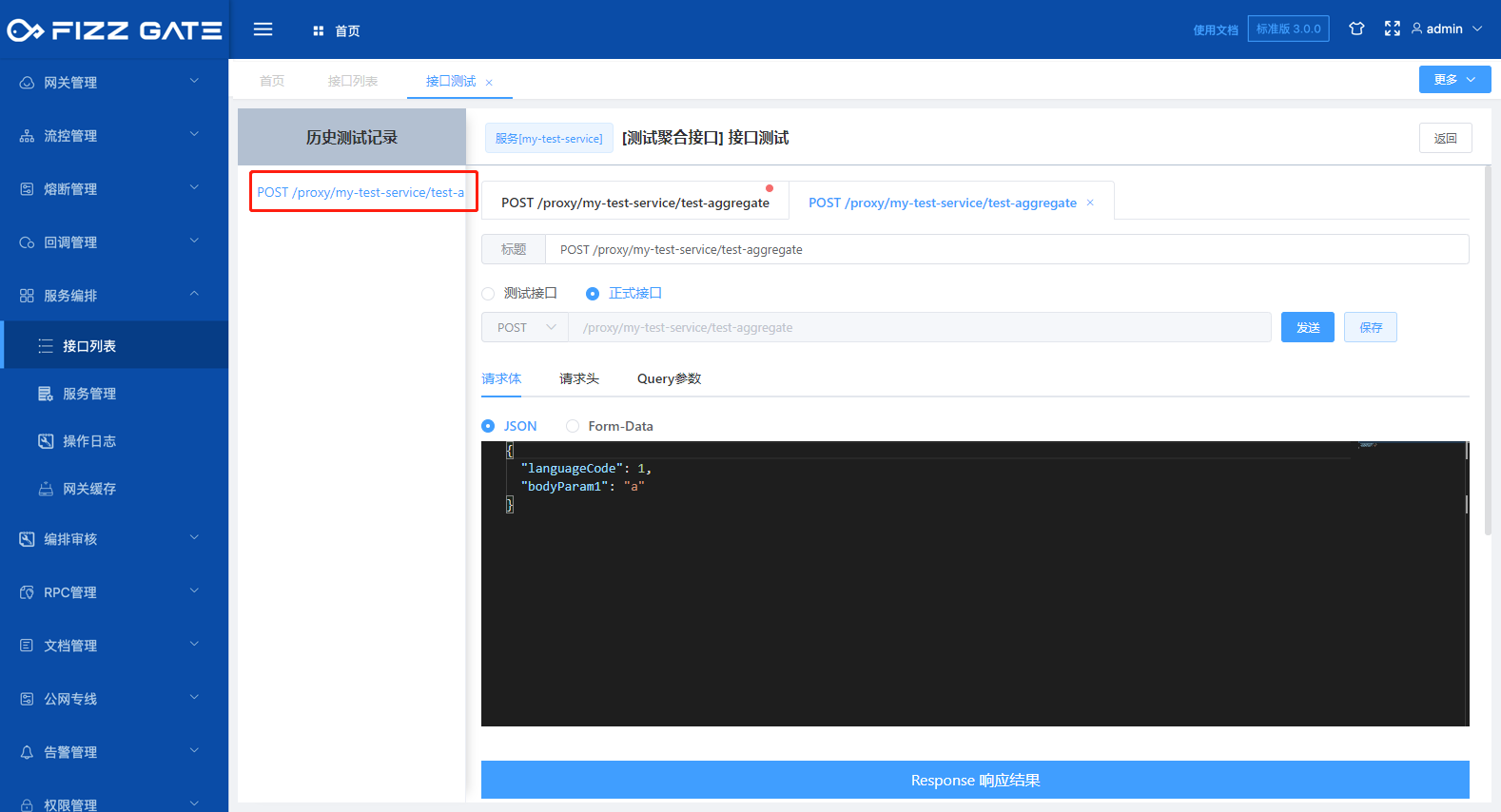Click the 发送 send button
Screen dimensions: 1501x812
tap(1308, 327)
